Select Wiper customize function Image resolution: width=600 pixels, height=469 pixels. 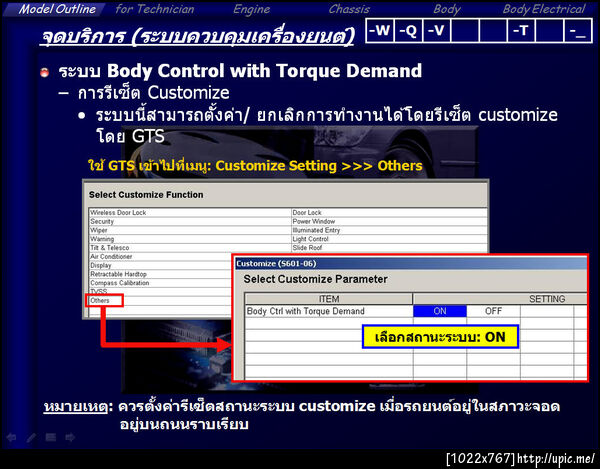click(x=190, y=230)
